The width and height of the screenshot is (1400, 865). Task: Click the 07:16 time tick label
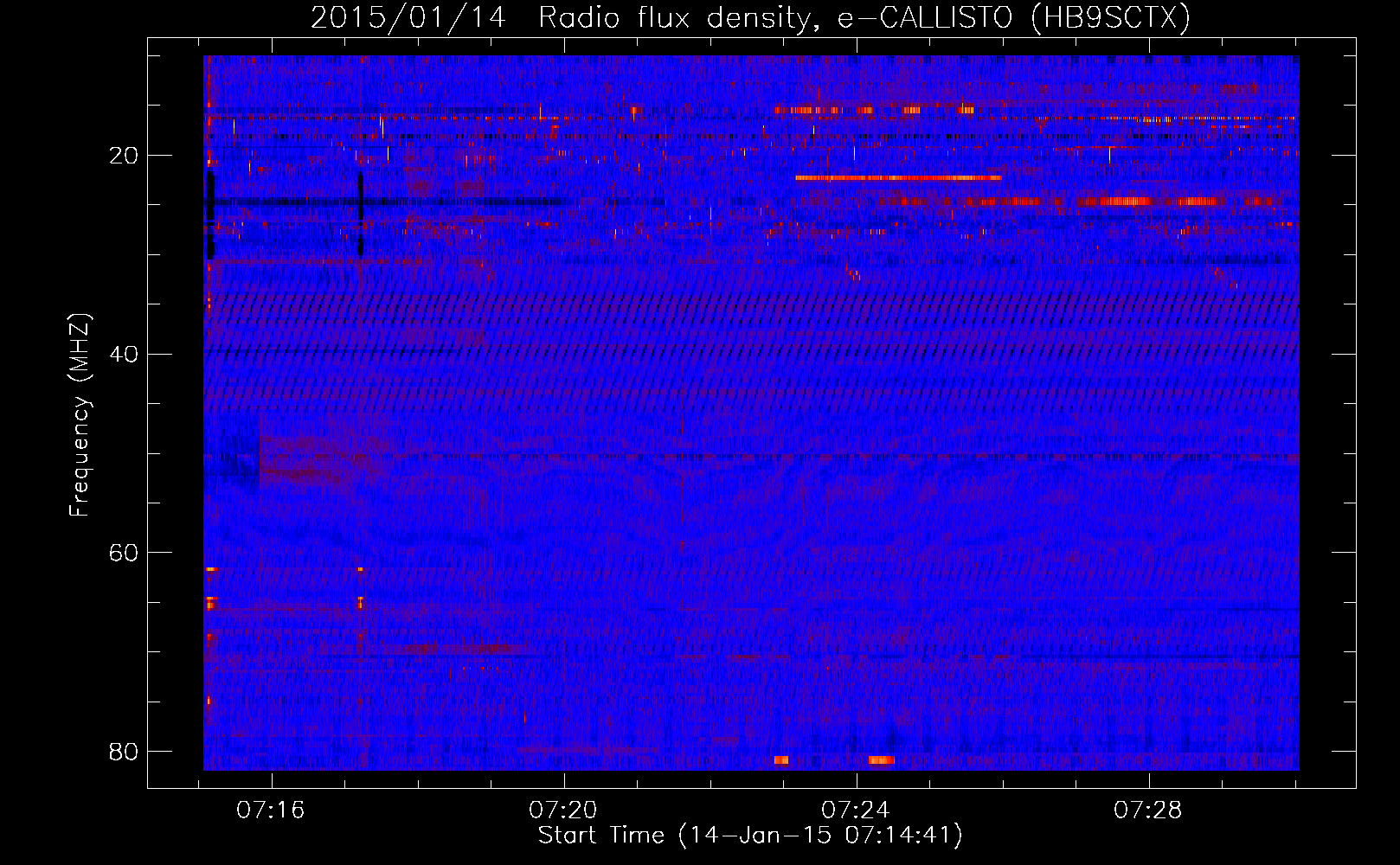271,811
